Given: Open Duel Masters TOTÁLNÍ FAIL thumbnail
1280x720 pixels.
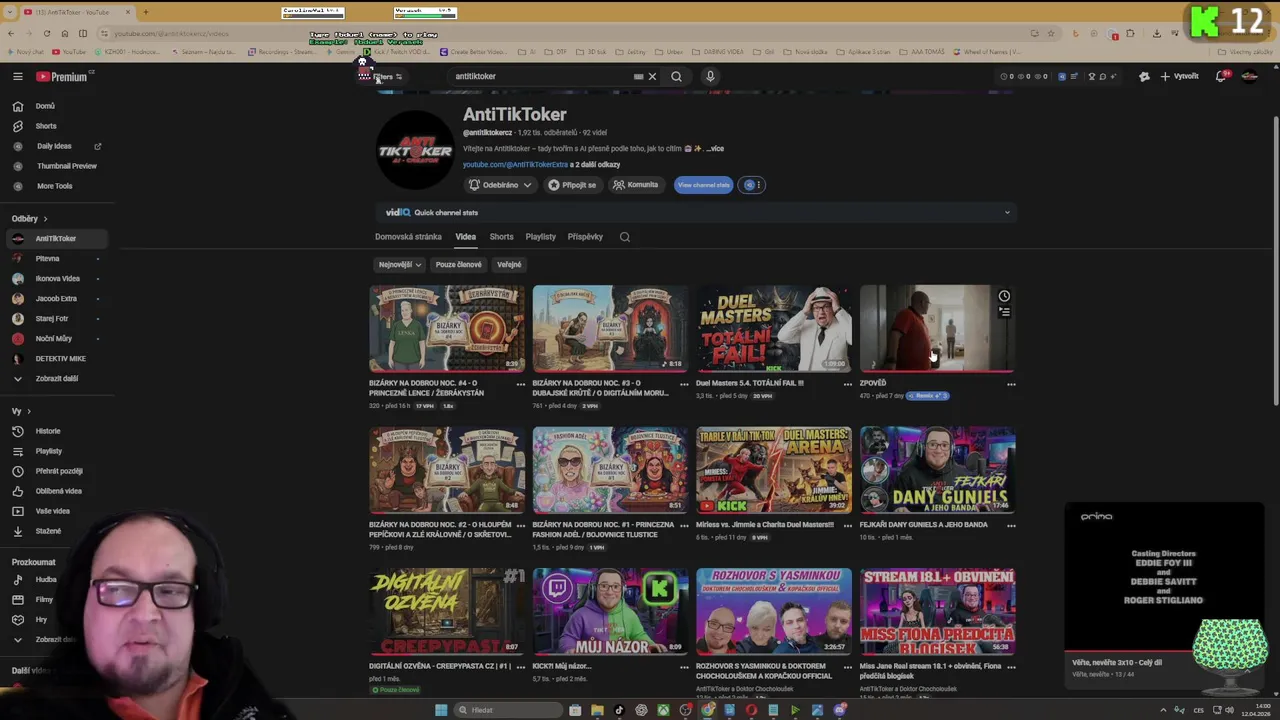Looking at the screenshot, I should click(x=774, y=328).
